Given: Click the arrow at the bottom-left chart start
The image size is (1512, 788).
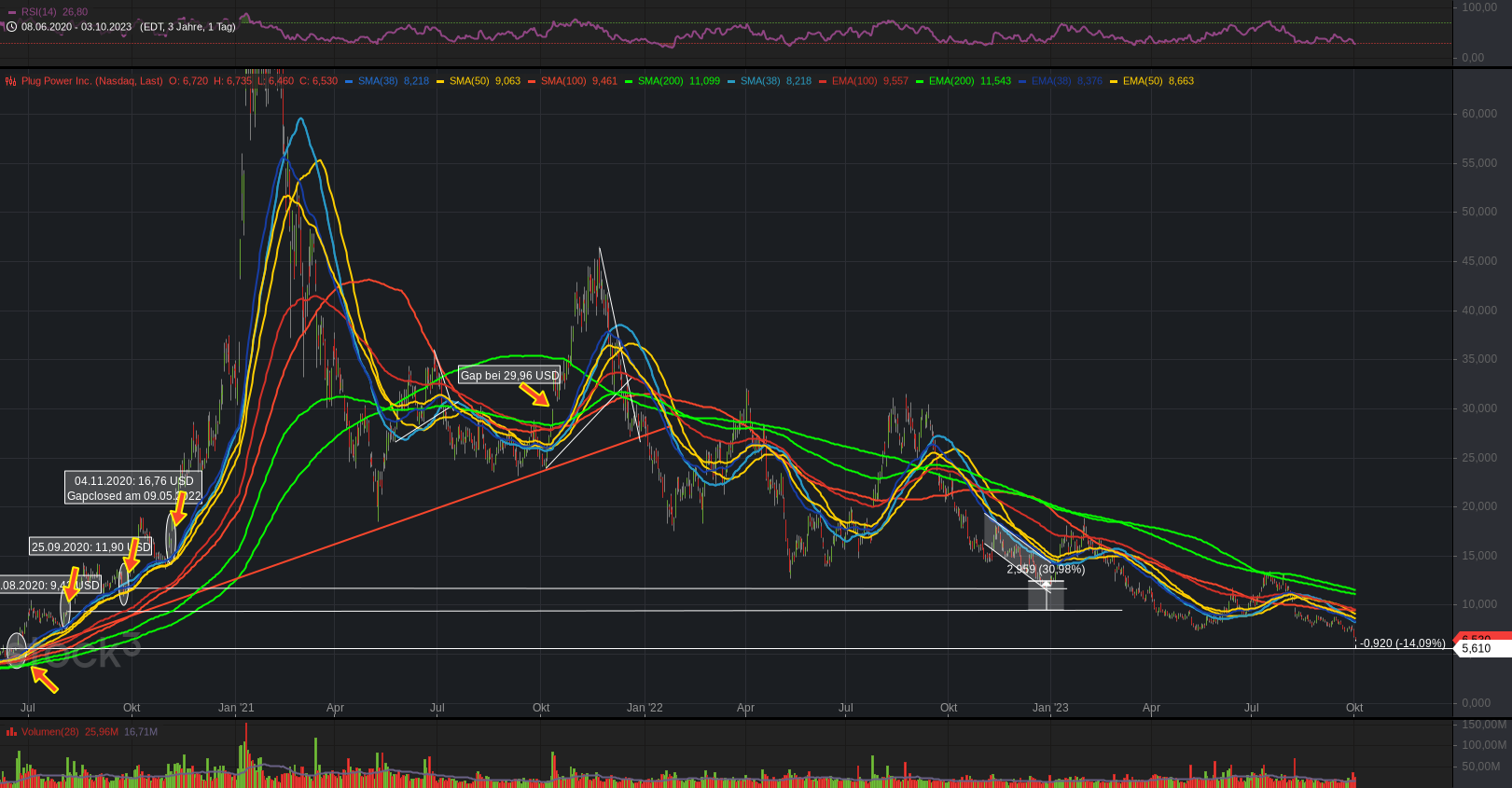Looking at the screenshot, I should [x=44, y=680].
